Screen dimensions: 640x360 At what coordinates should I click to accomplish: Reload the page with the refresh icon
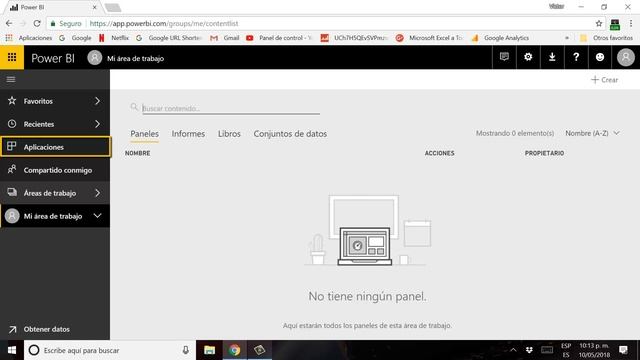tap(37, 24)
